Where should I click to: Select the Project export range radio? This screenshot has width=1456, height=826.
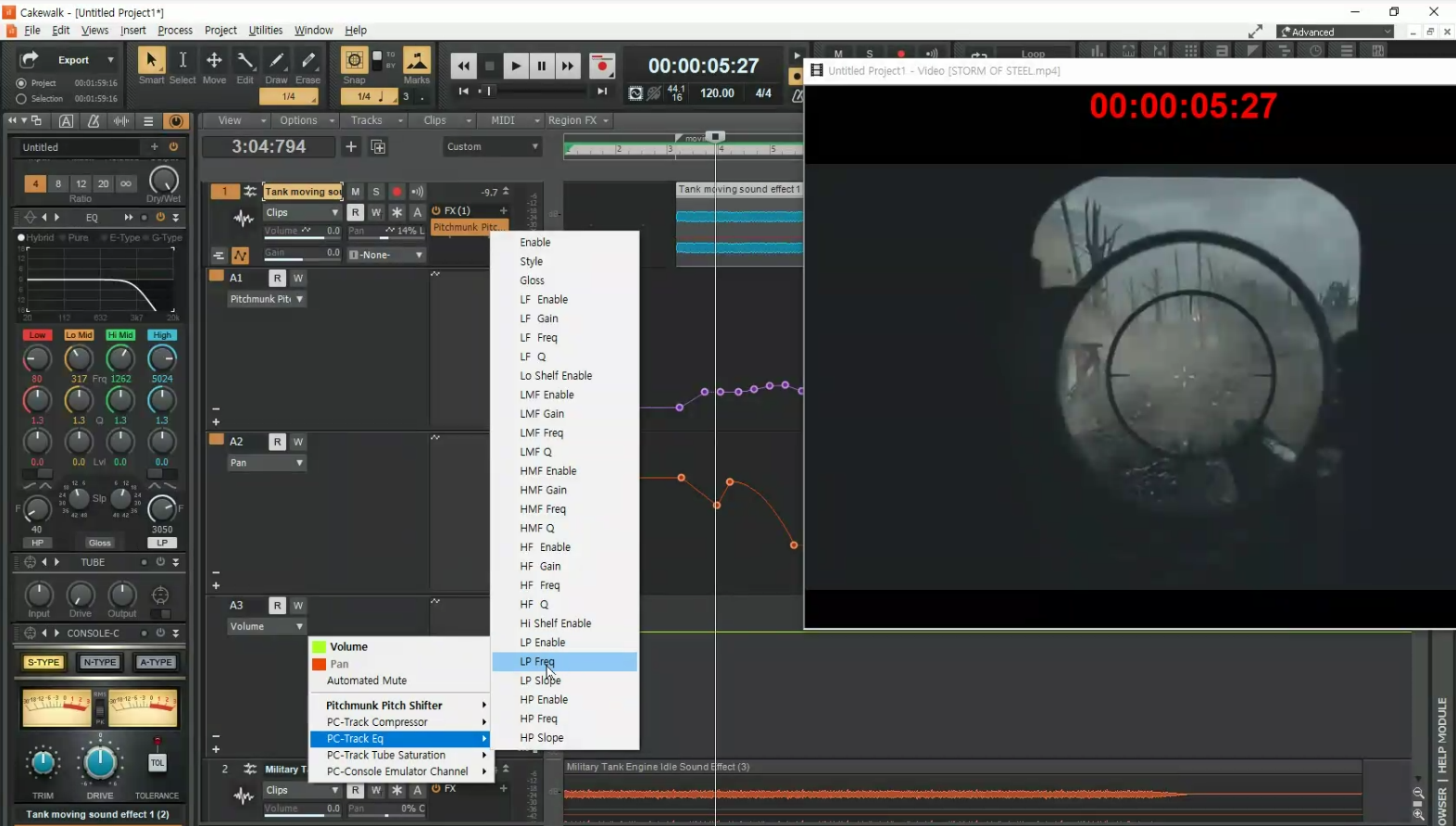point(21,83)
